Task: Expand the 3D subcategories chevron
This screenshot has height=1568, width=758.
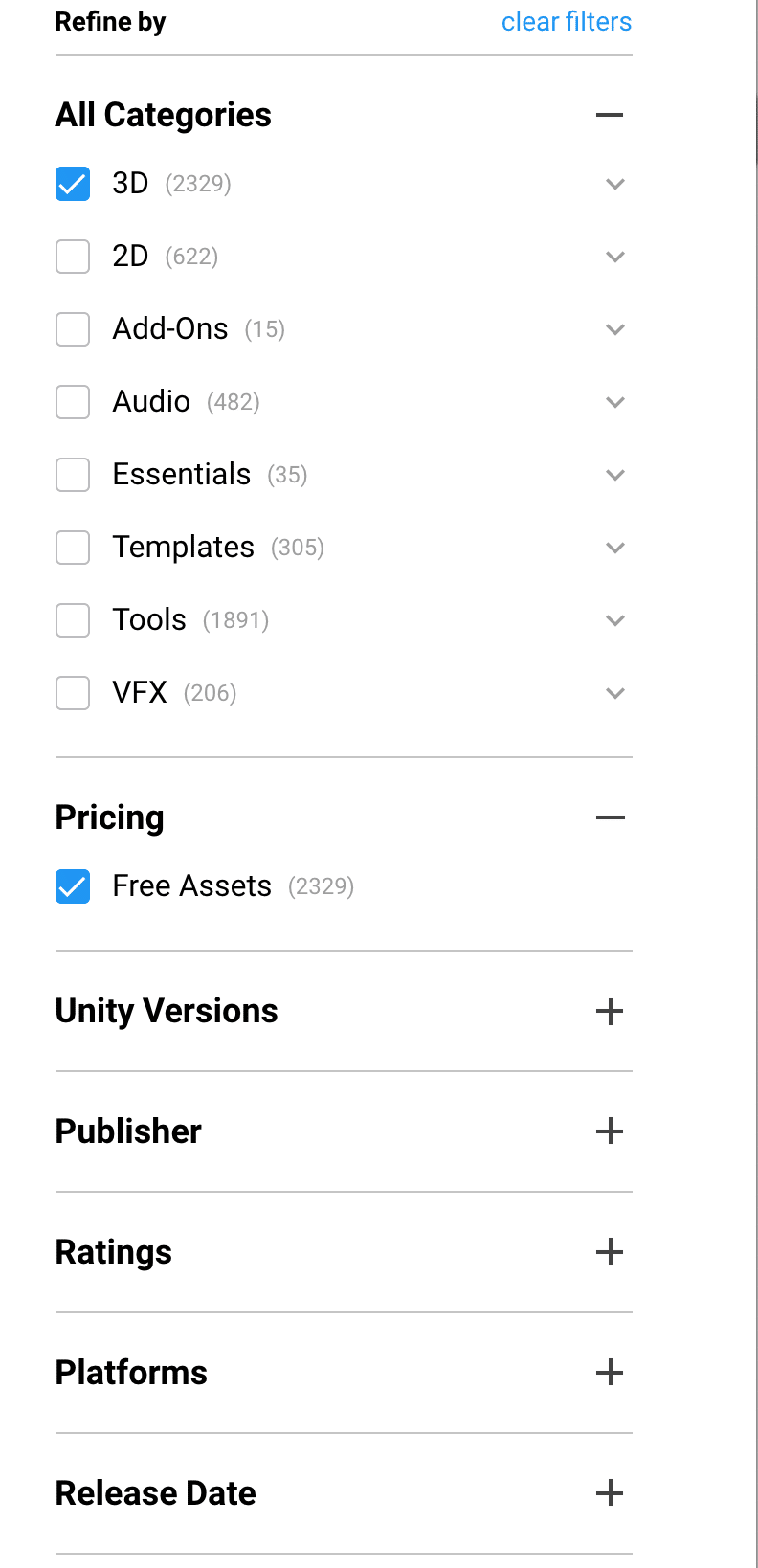Action: 615,184
